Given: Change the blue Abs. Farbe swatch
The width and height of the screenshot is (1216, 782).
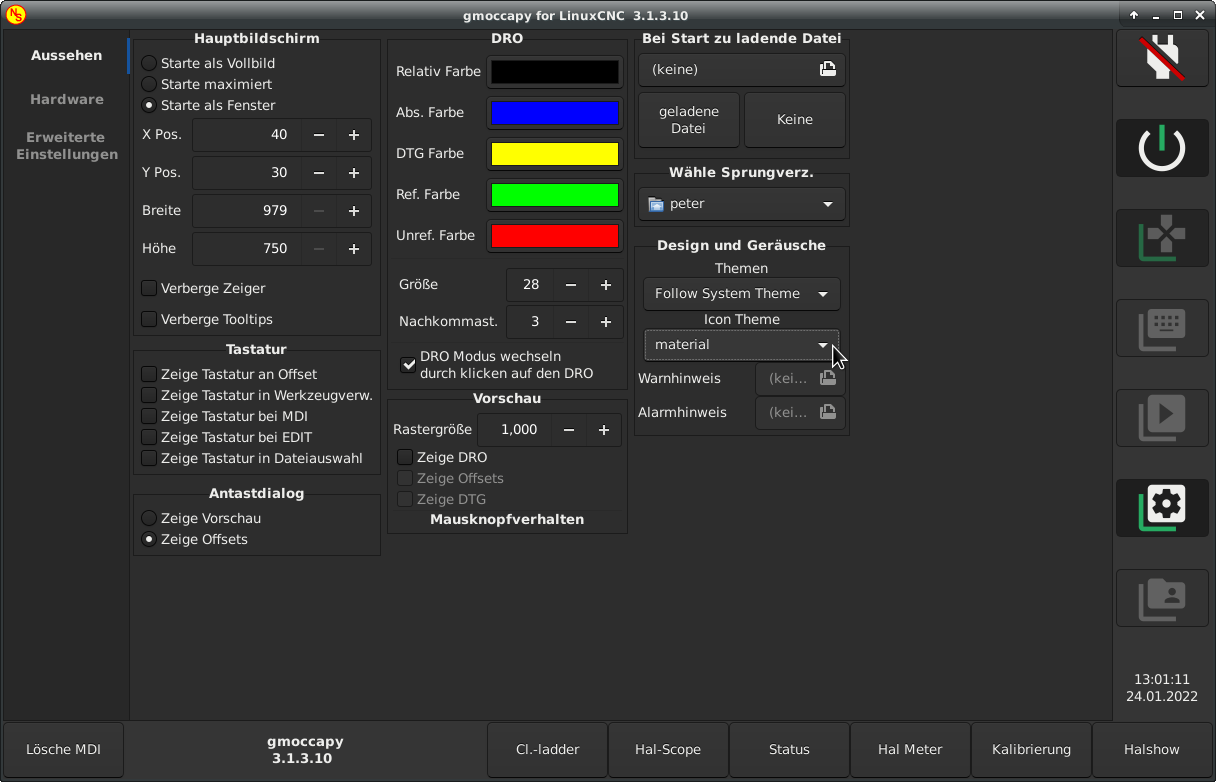Looking at the screenshot, I should tap(554, 113).
